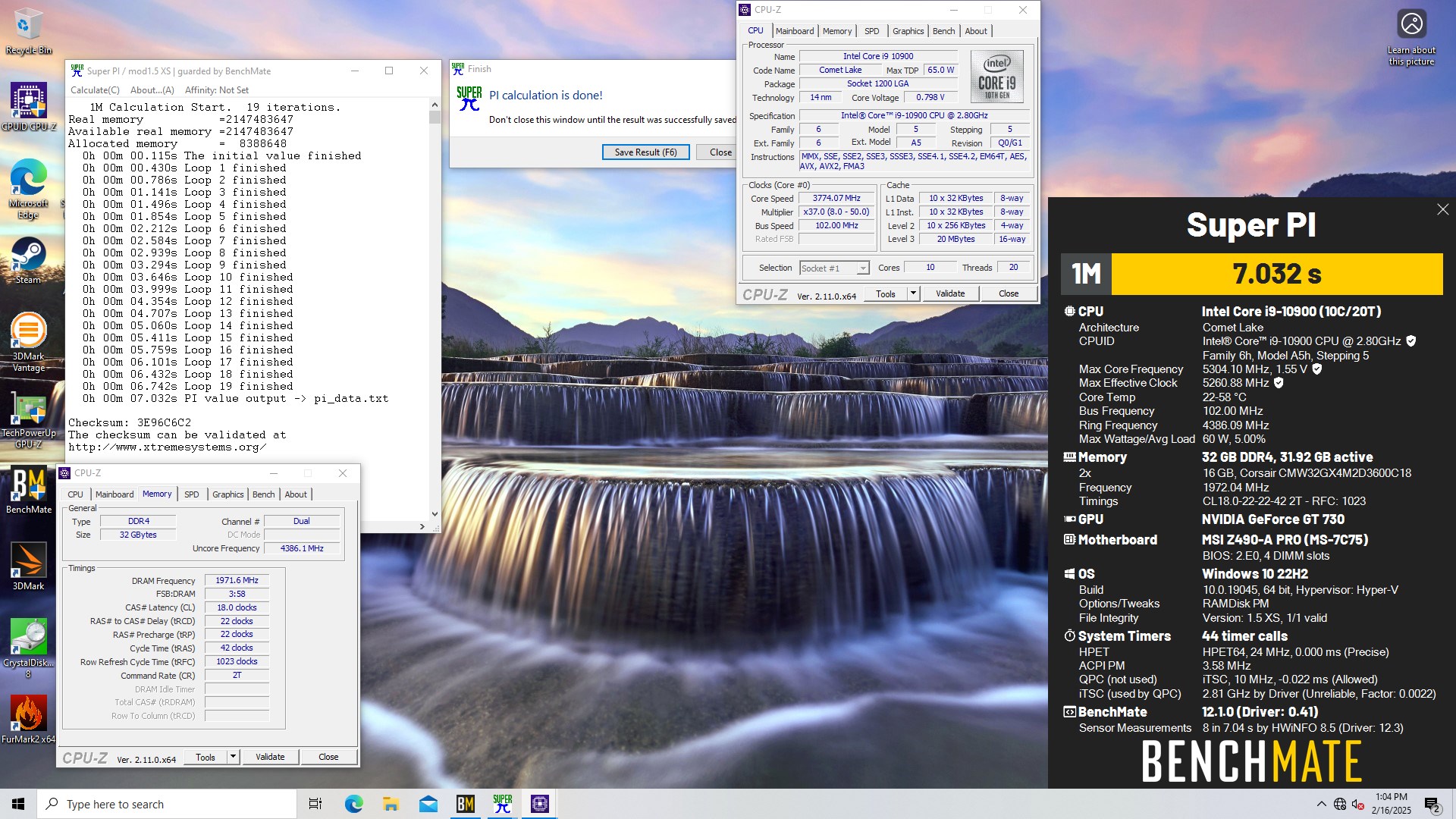This screenshot has width=1456, height=819.
Task: Expand Tools dropdown arrow in lower CPU-Z window
Action: point(233,757)
